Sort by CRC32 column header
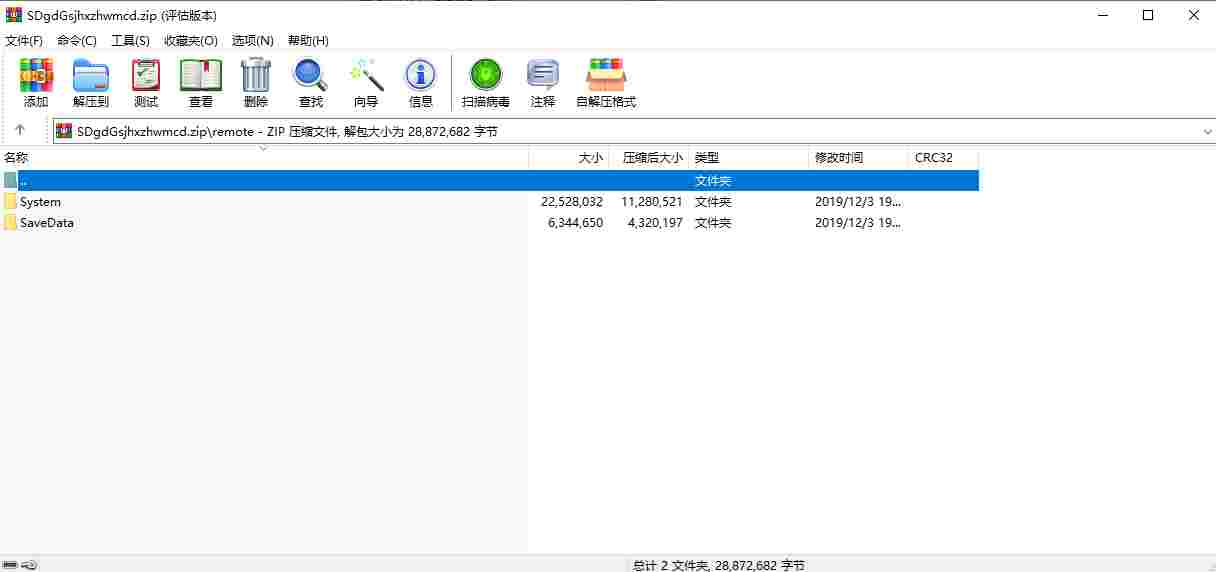 (x=943, y=158)
